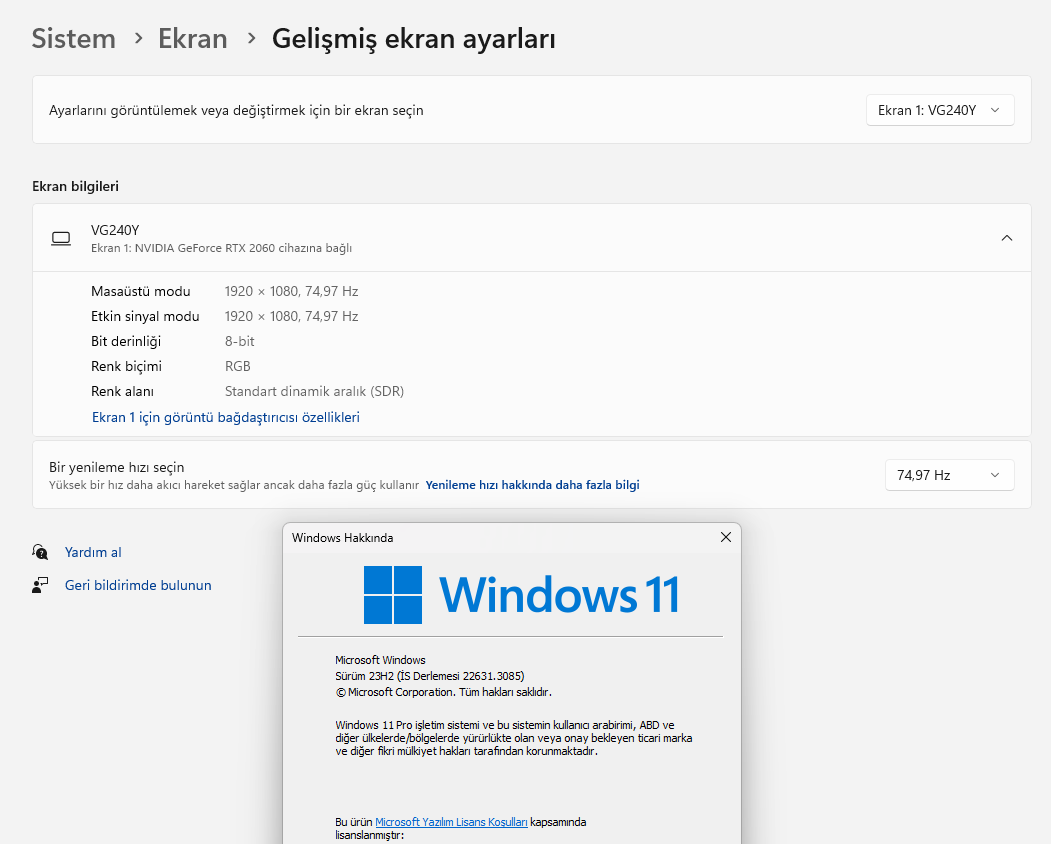Click the Yardım al help icon
The image size is (1051, 844).
40,552
